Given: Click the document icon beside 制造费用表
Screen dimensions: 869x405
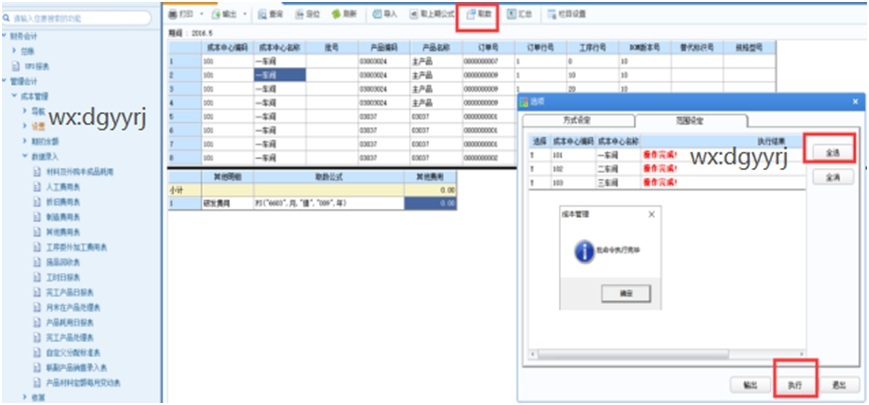Looking at the screenshot, I should 37,217.
